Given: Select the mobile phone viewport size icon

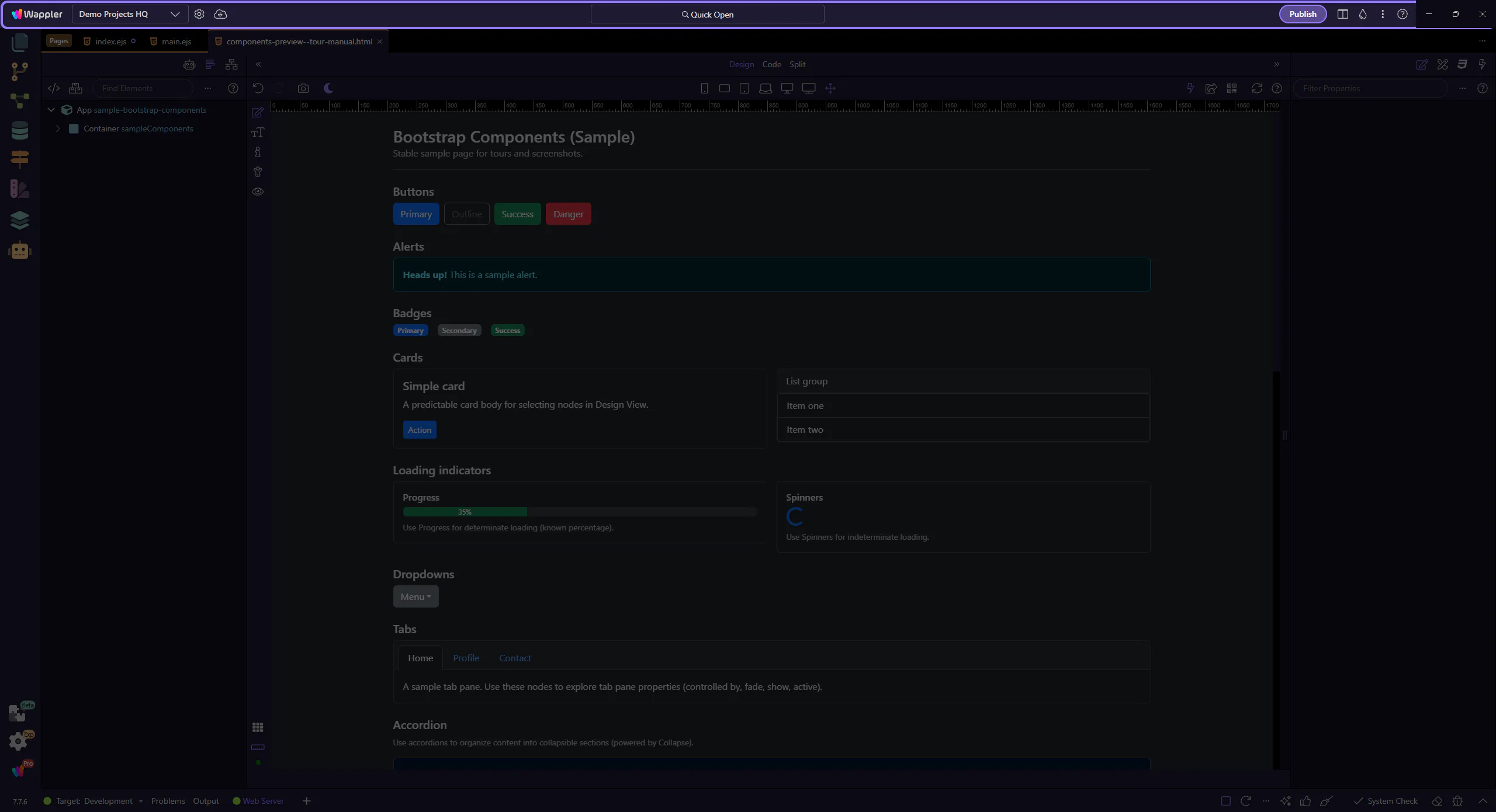Looking at the screenshot, I should click(x=704, y=88).
